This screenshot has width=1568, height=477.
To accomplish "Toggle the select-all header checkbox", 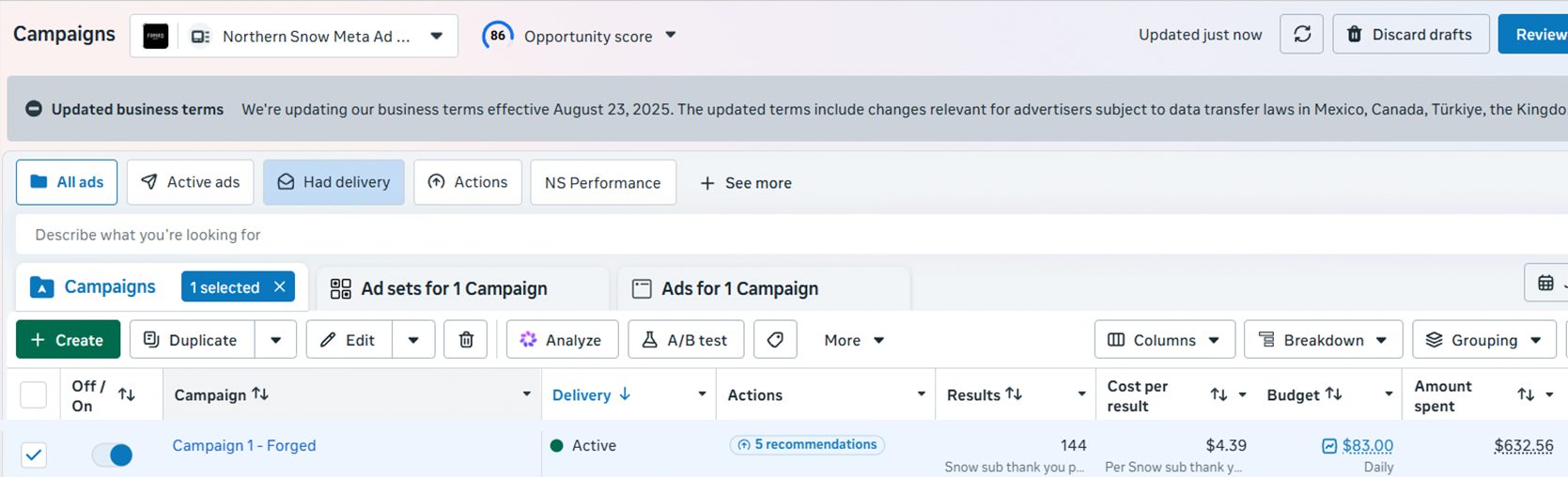I will click(34, 395).
